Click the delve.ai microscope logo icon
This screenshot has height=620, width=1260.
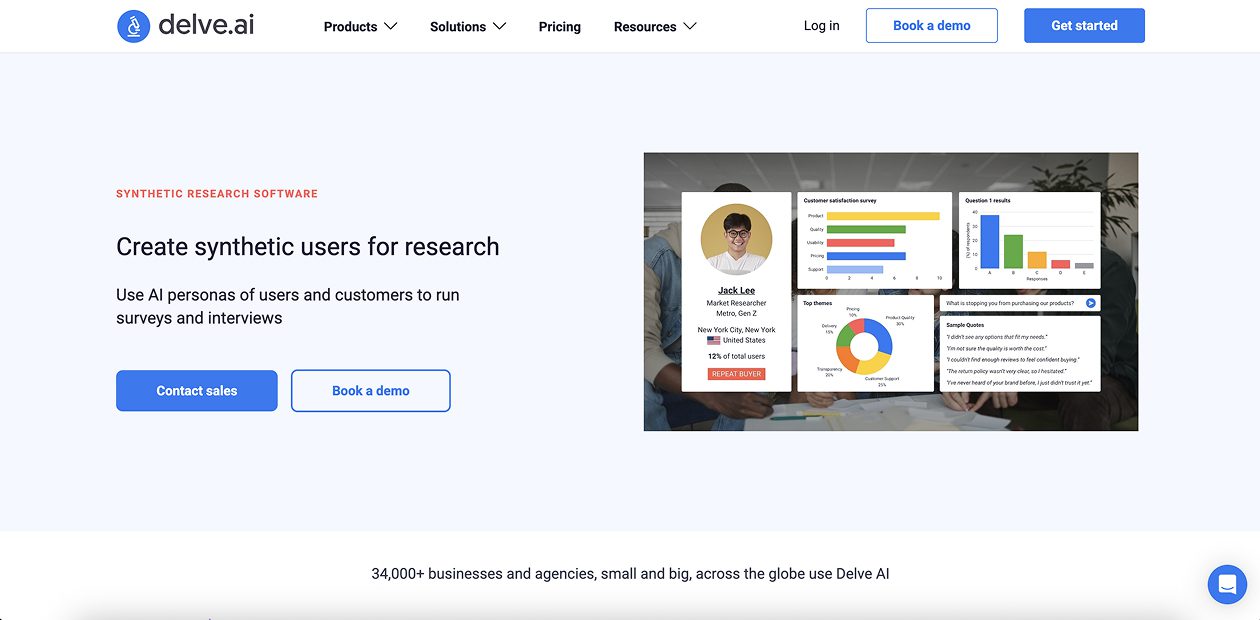point(133,26)
